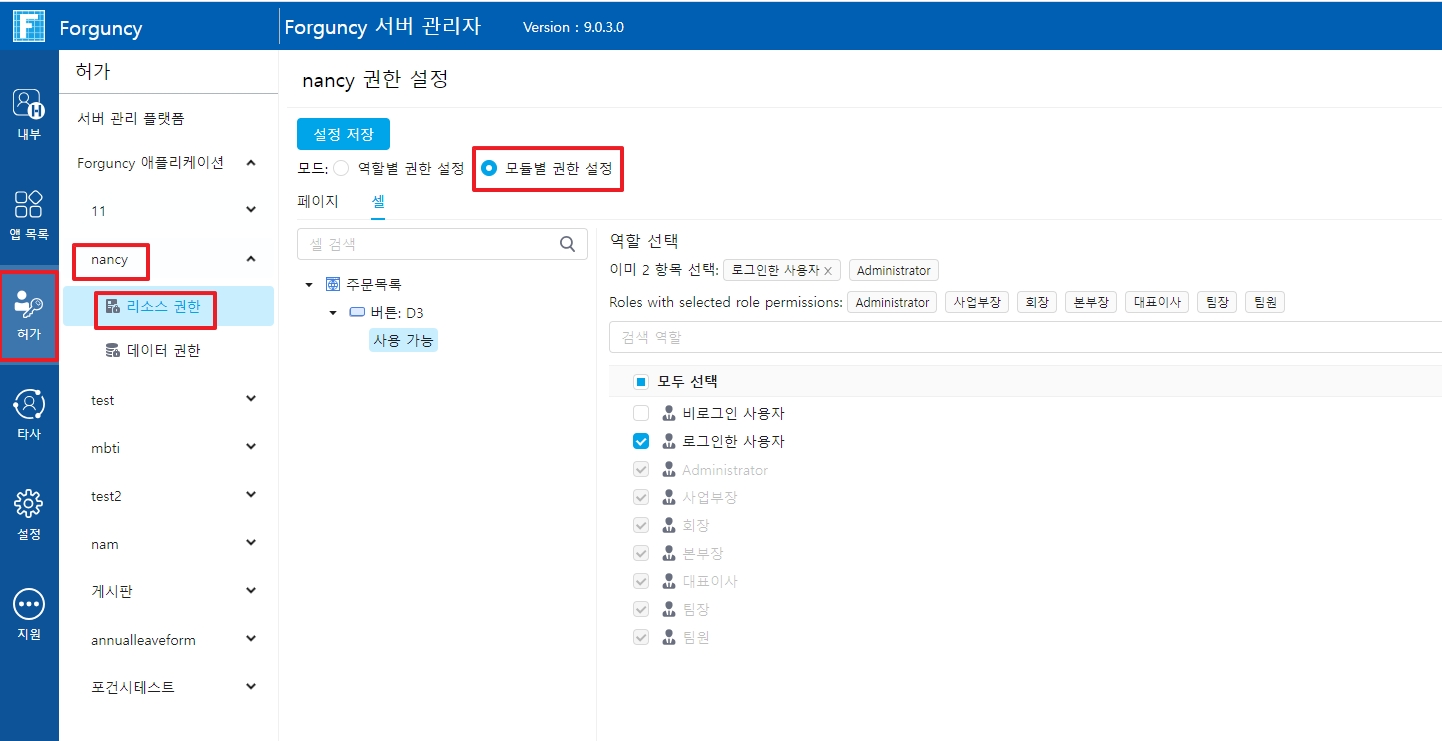Click the 팀원 role checkbox
This screenshot has width=1442, height=741.
click(641, 637)
